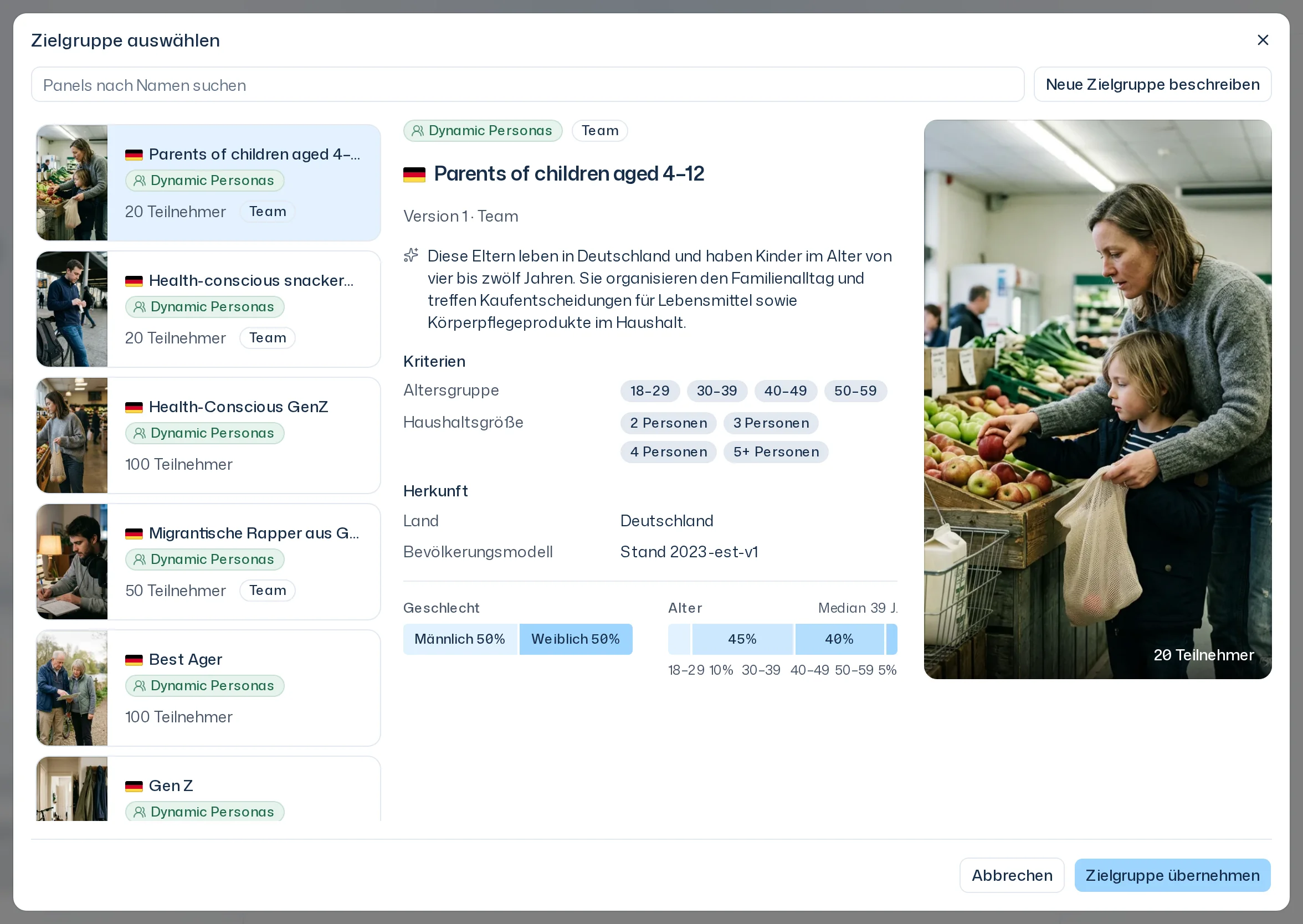Click the German flag beside the detail title
Image resolution: width=1303 pixels, height=924 pixels.
tap(414, 174)
